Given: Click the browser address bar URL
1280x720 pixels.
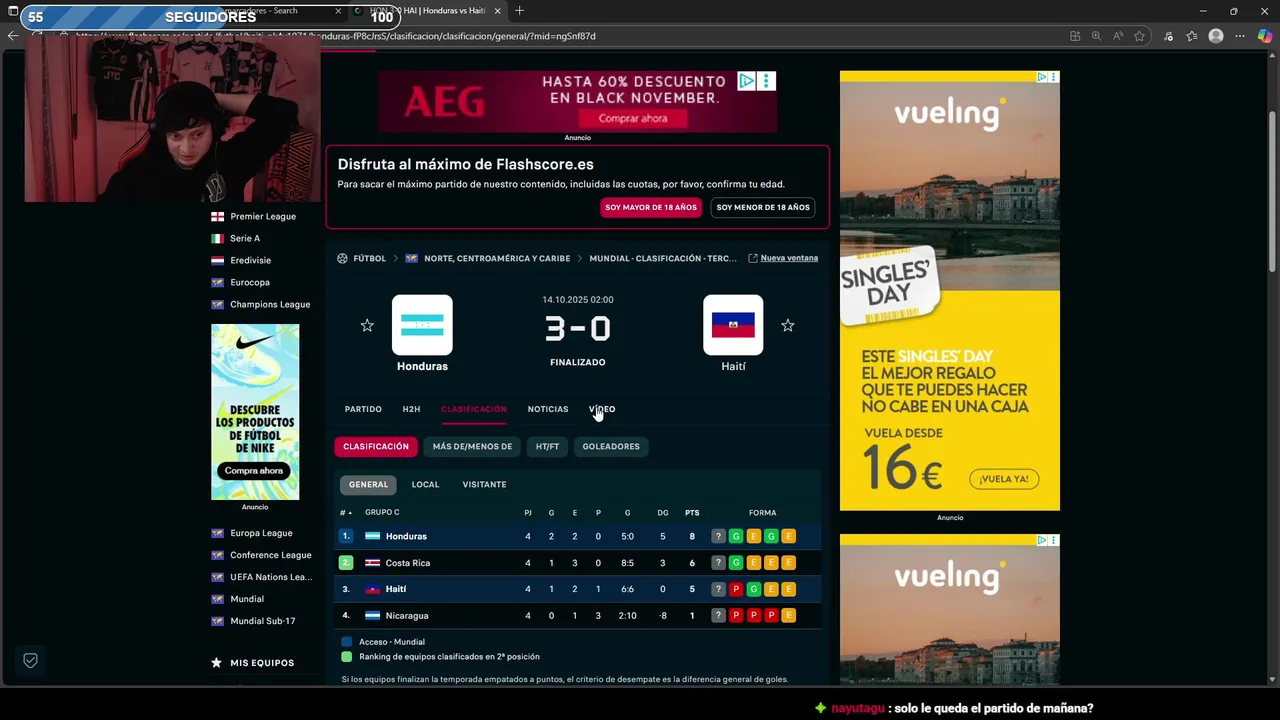Looking at the screenshot, I should tap(335, 36).
